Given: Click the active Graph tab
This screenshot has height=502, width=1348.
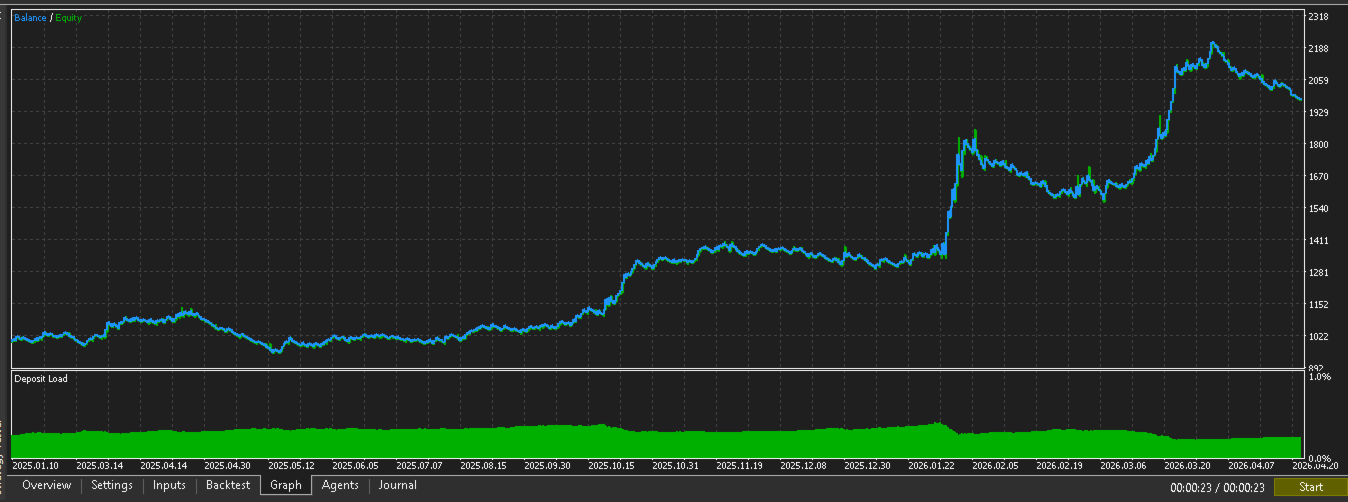Looking at the screenshot, I should [286, 485].
